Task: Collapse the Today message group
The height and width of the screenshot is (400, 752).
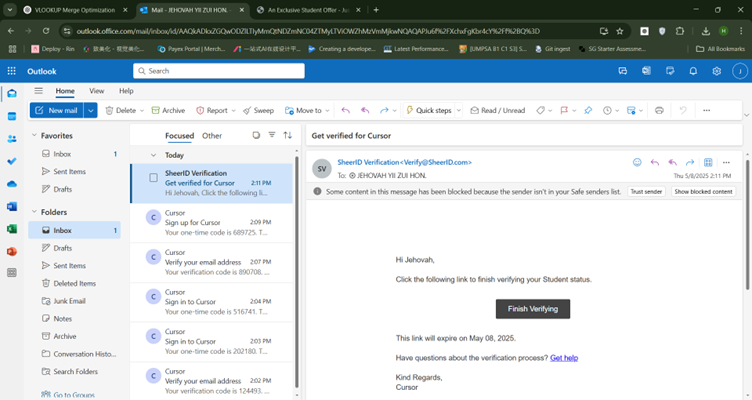Action: (153, 155)
